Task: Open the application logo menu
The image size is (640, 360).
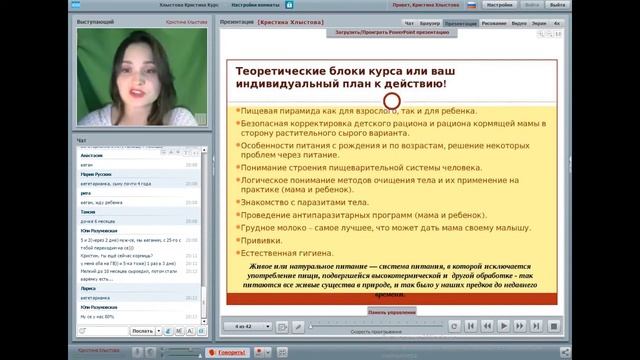Action: click(x=76, y=5)
